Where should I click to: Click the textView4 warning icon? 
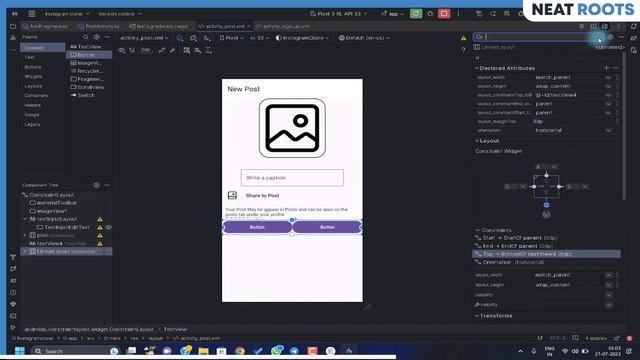click(100, 243)
